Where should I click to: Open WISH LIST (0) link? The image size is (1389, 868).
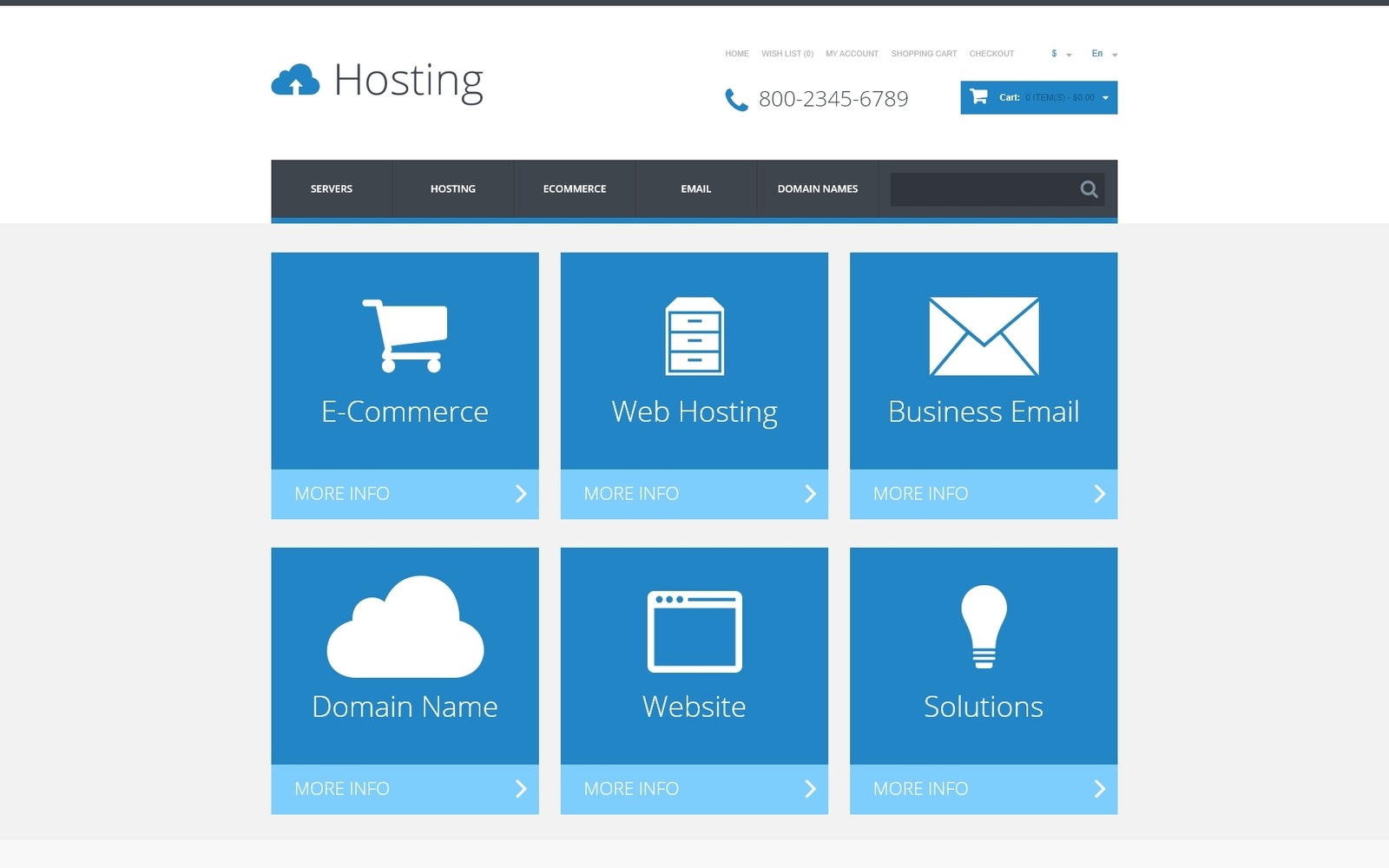pos(787,53)
